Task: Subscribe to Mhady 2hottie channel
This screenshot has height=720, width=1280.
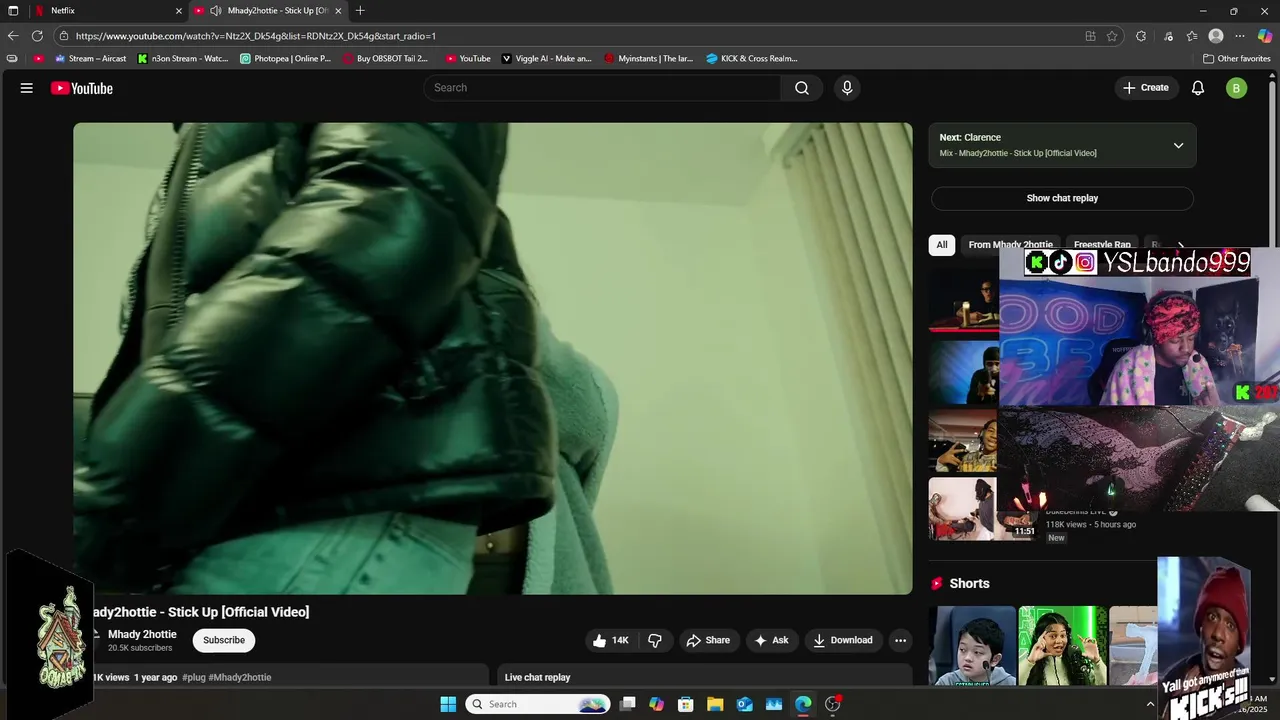Action: click(x=224, y=640)
